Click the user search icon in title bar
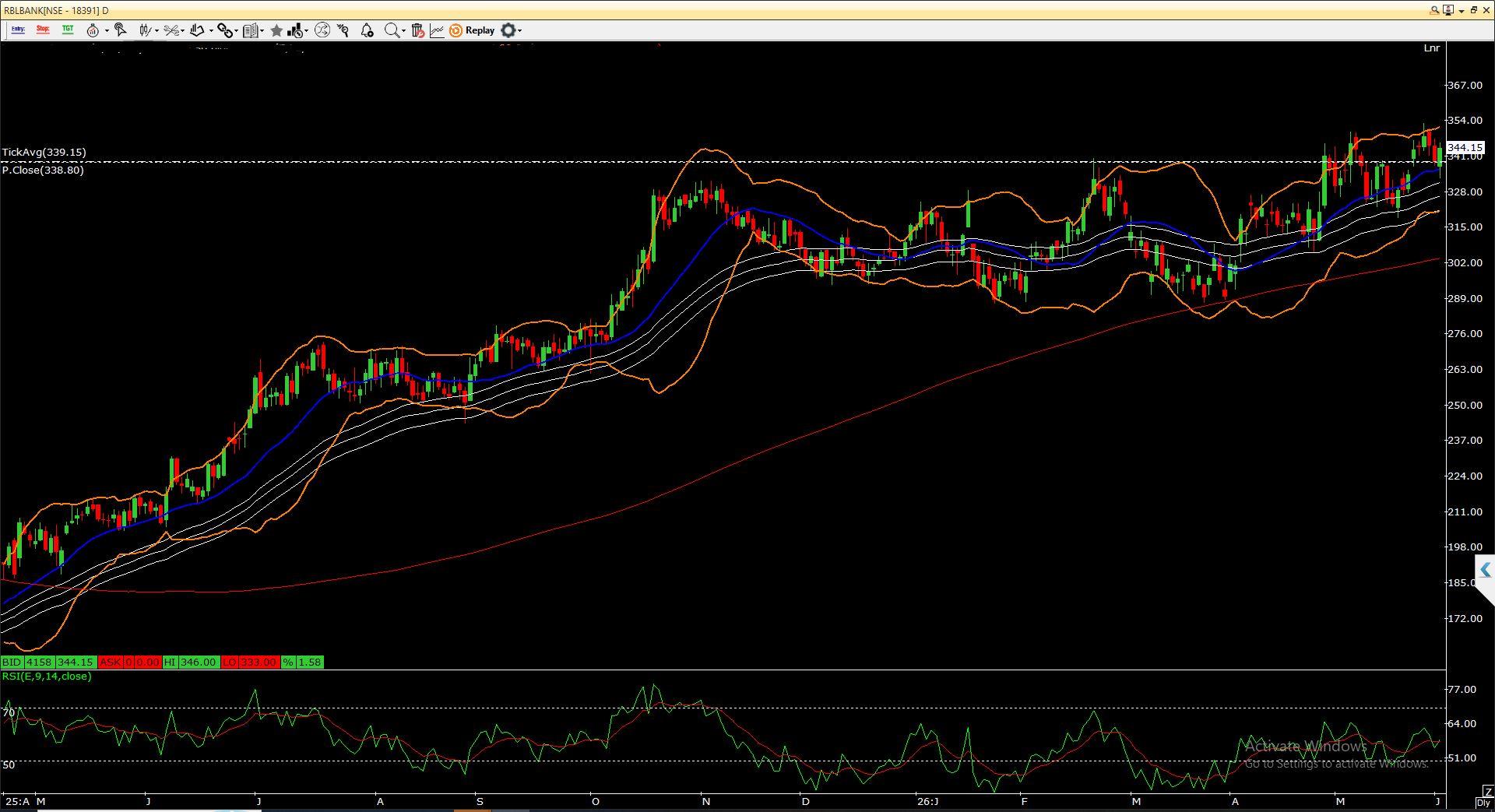Viewport: 1495px width, 812px height. pyautogui.click(x=1434, y=10)
